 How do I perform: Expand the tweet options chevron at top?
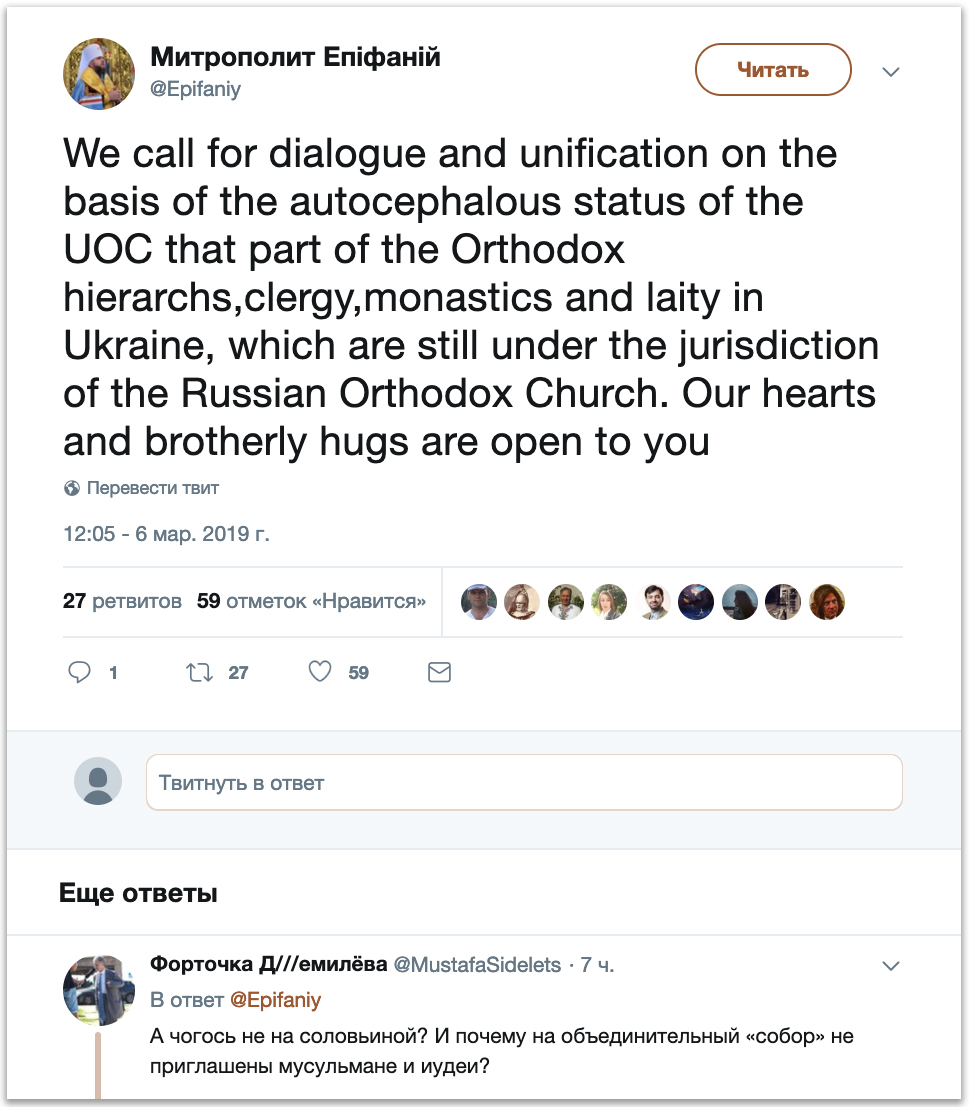click(x=890, y=72)
